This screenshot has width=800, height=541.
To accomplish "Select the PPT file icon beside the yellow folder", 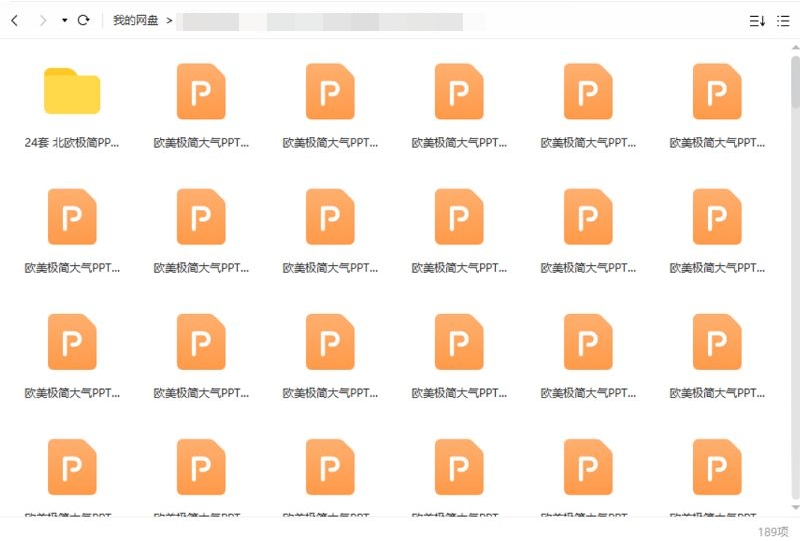I will click(201, 91).
